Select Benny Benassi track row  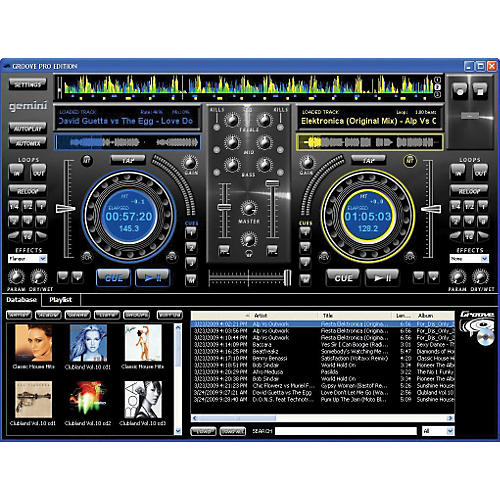click(x=323, y=359)
